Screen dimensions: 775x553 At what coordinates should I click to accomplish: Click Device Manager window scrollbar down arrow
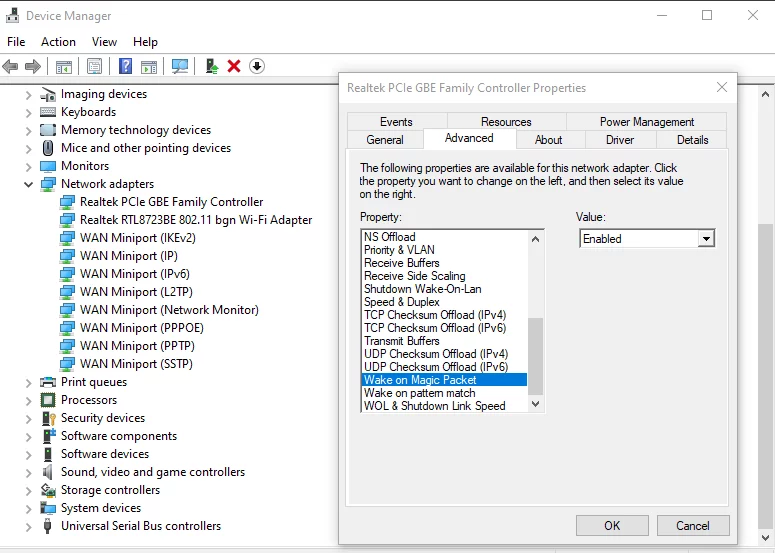click(766, 537)
